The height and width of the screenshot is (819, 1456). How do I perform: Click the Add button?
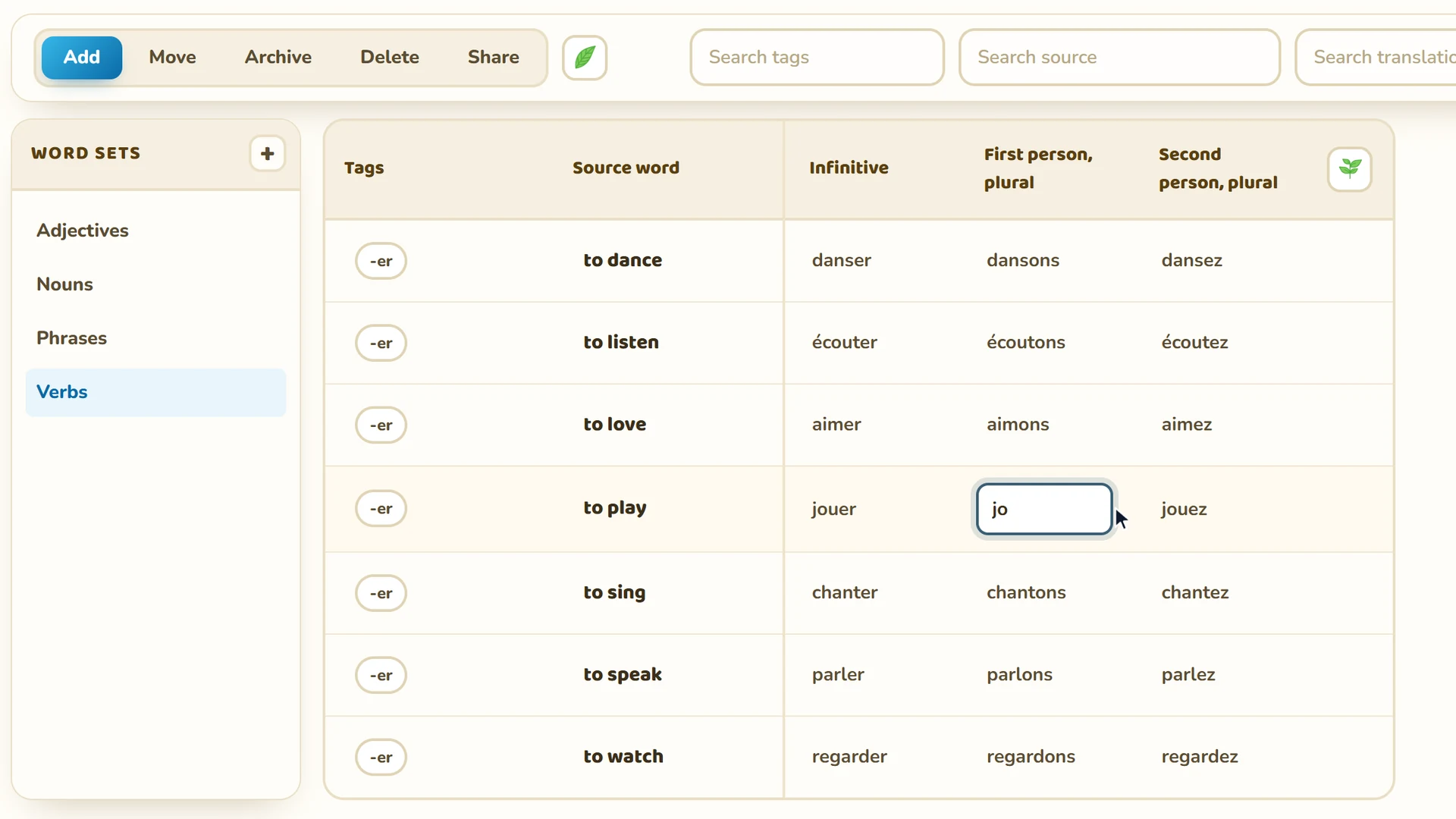[82, 58]
